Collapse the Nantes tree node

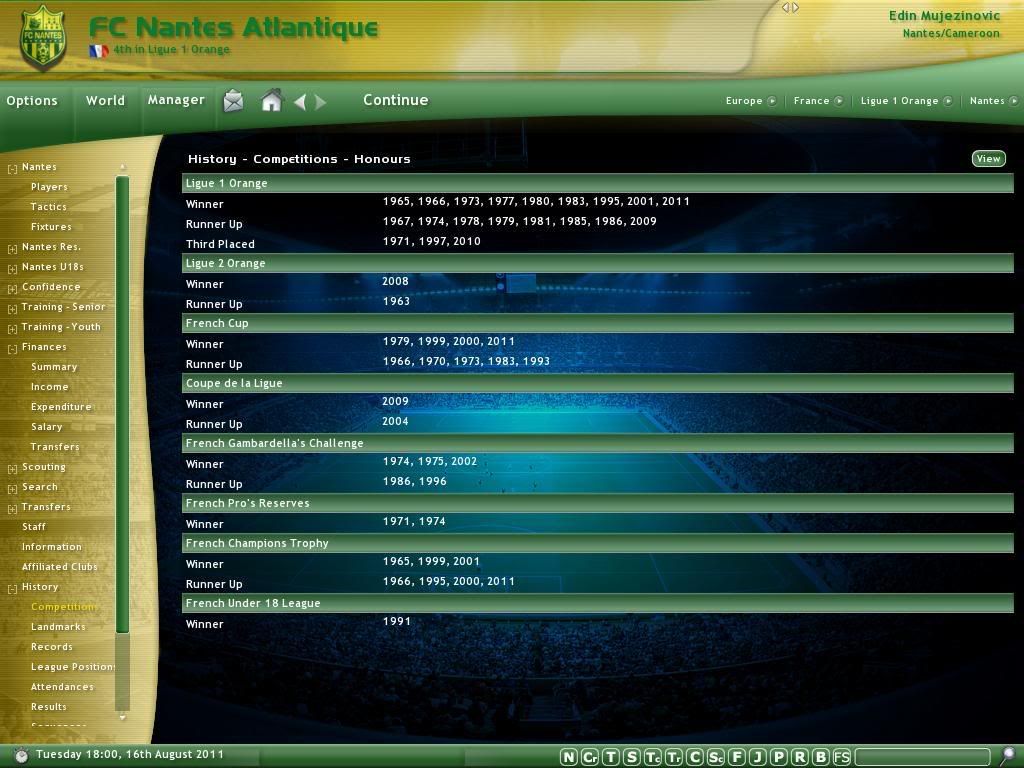tap(12, 169)
